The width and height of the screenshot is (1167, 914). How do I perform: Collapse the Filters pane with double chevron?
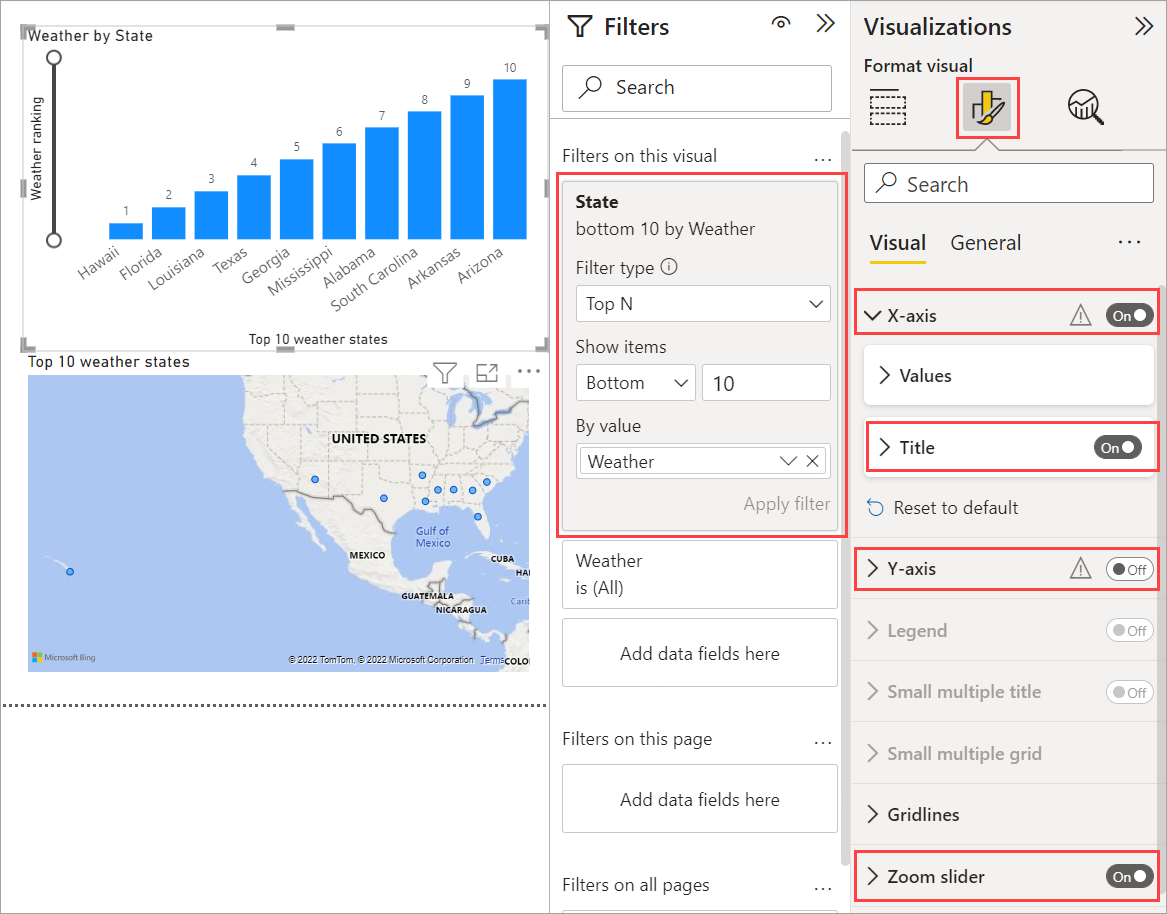826,25
